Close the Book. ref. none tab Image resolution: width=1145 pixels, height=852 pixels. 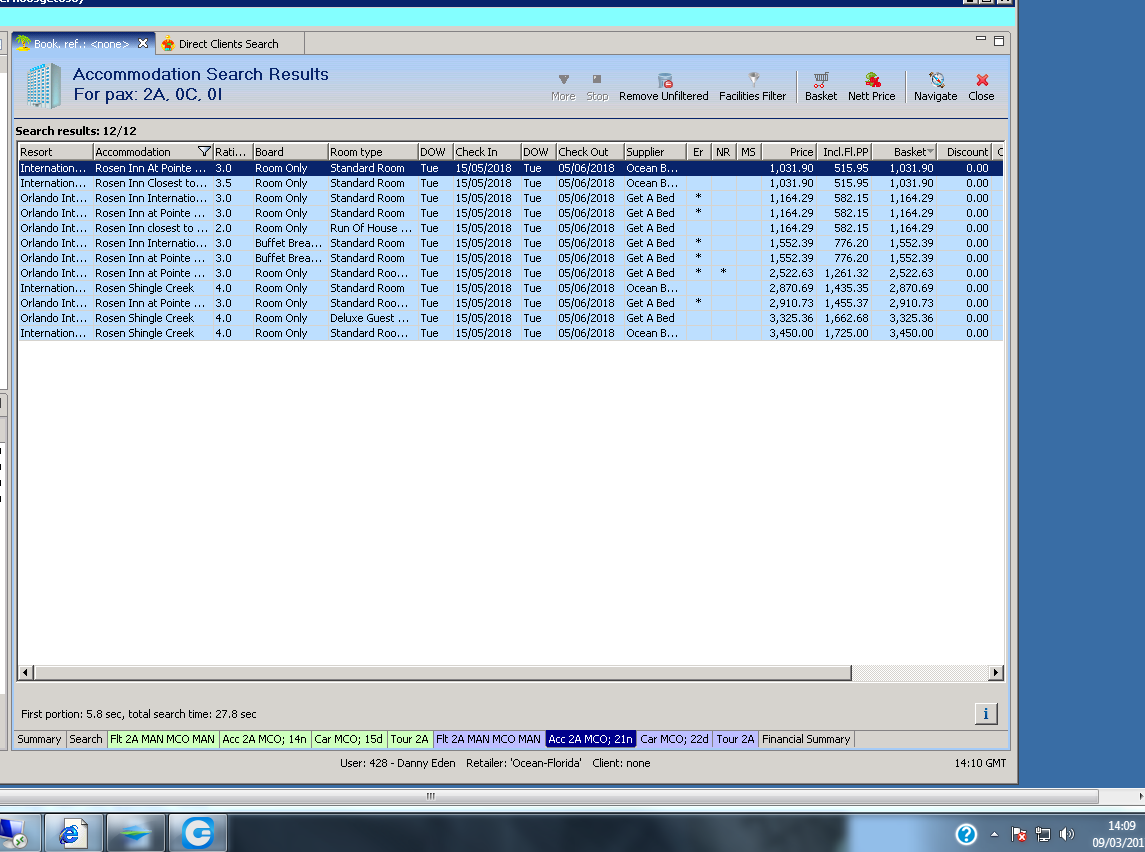point(143,43)
